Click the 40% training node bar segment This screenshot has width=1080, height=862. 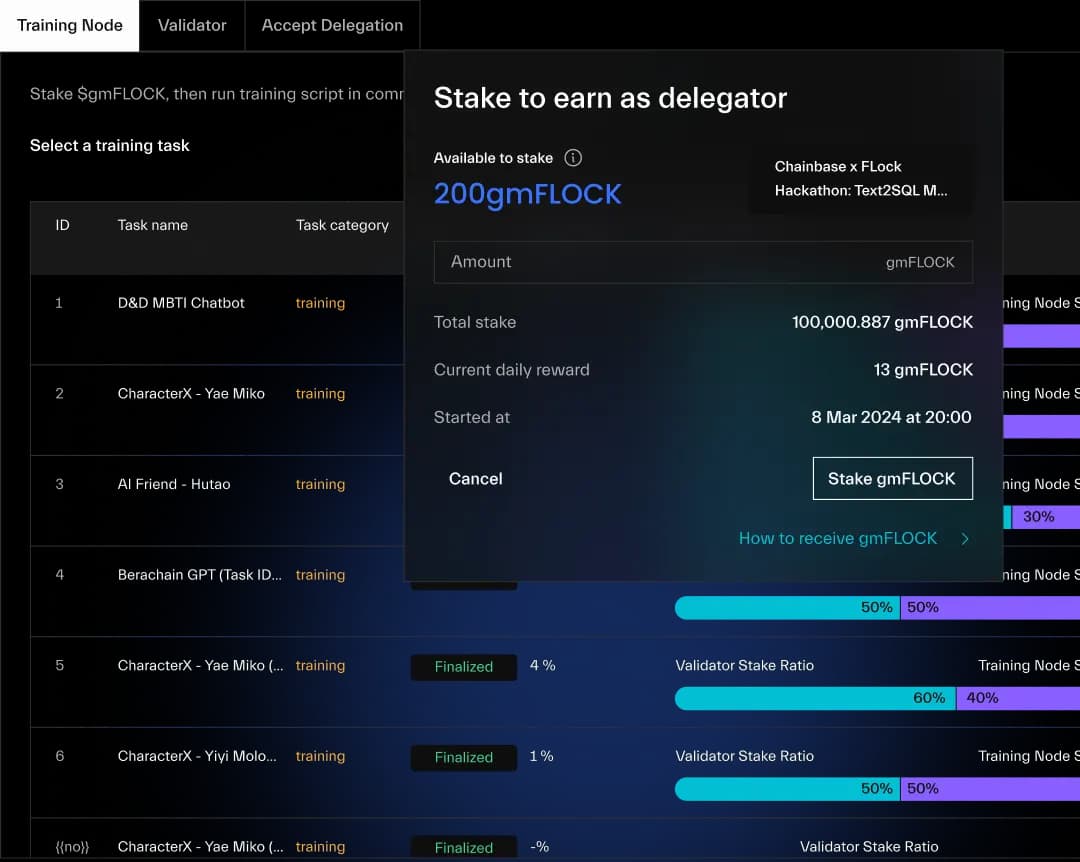pyautogui.click(x=1018, y=698)
